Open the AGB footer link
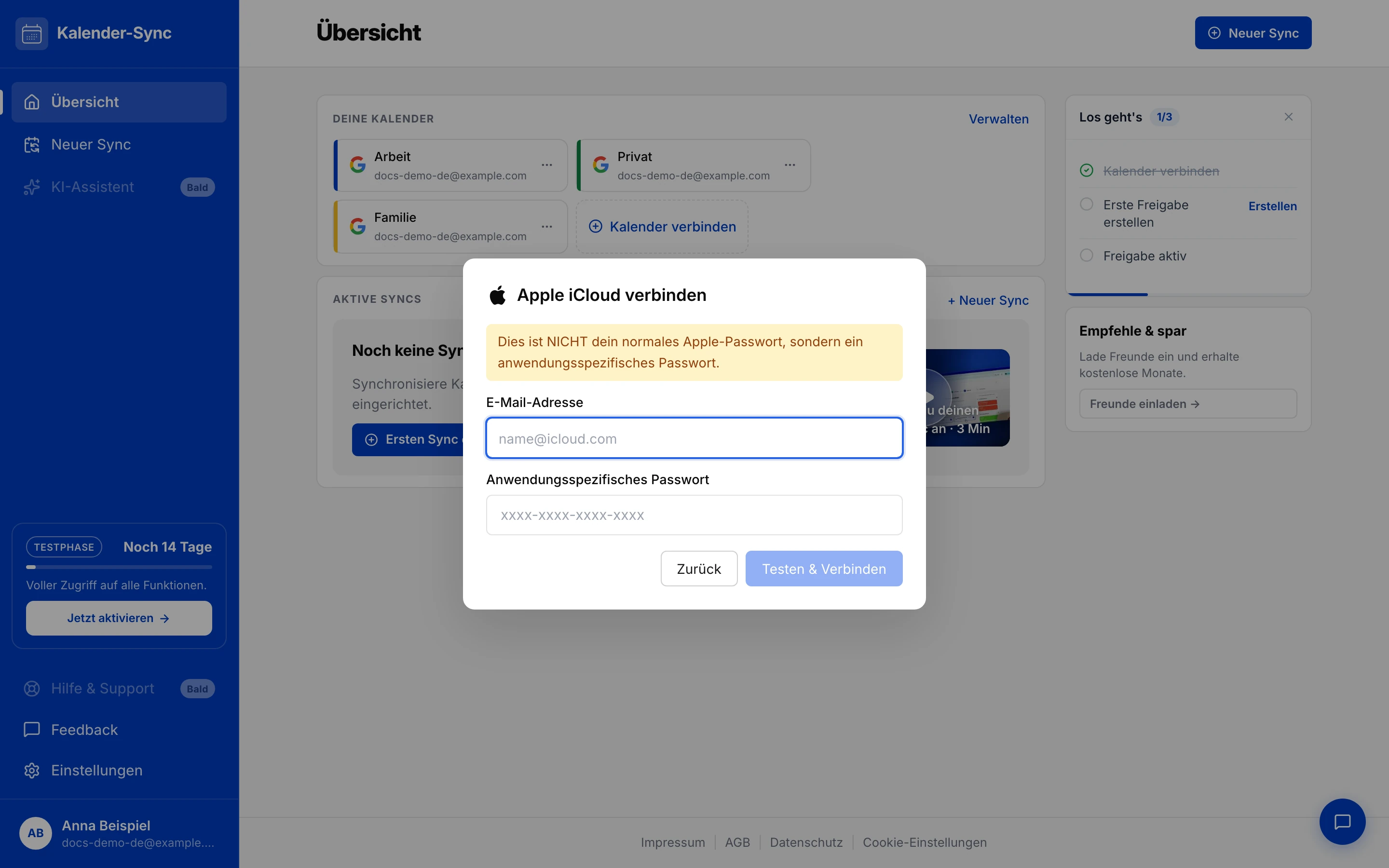This screenshot has height=868, width=1389. coord(737,842)
